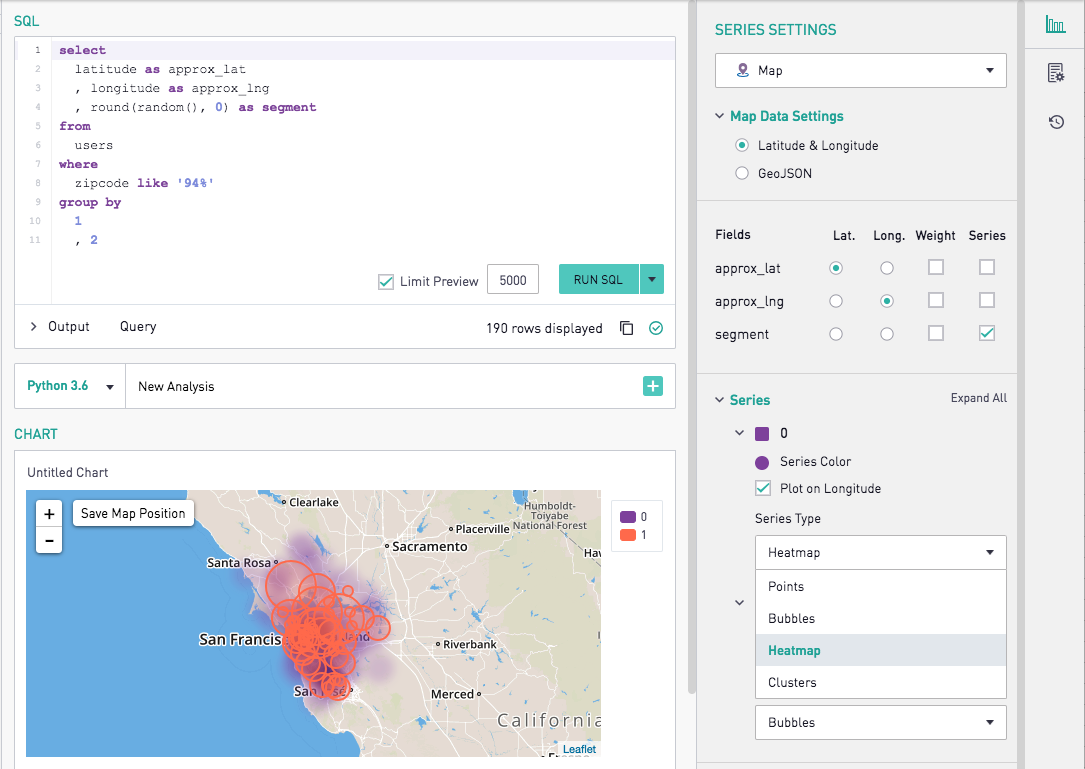Zoom in on the map

[x=48, y=513]
